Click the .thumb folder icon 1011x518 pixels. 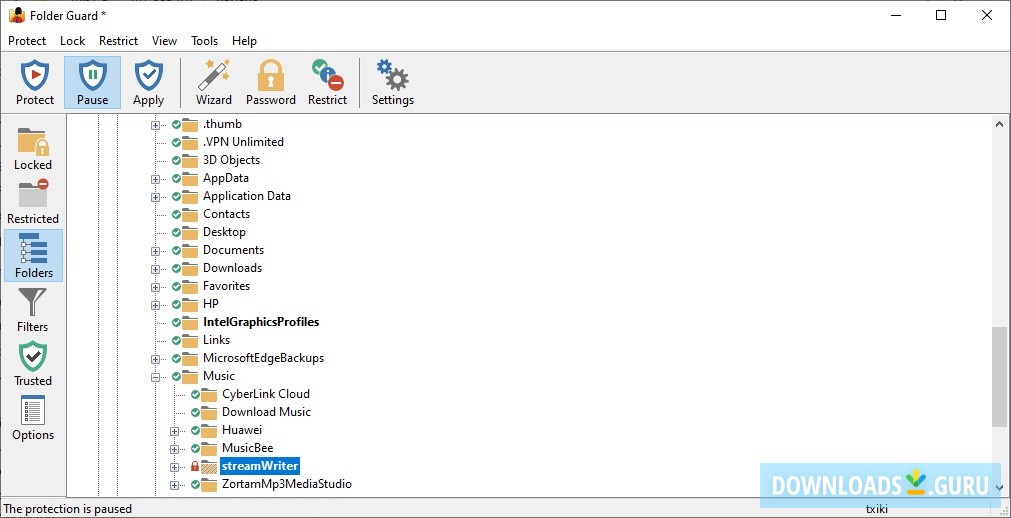click(x=190, y=125)
